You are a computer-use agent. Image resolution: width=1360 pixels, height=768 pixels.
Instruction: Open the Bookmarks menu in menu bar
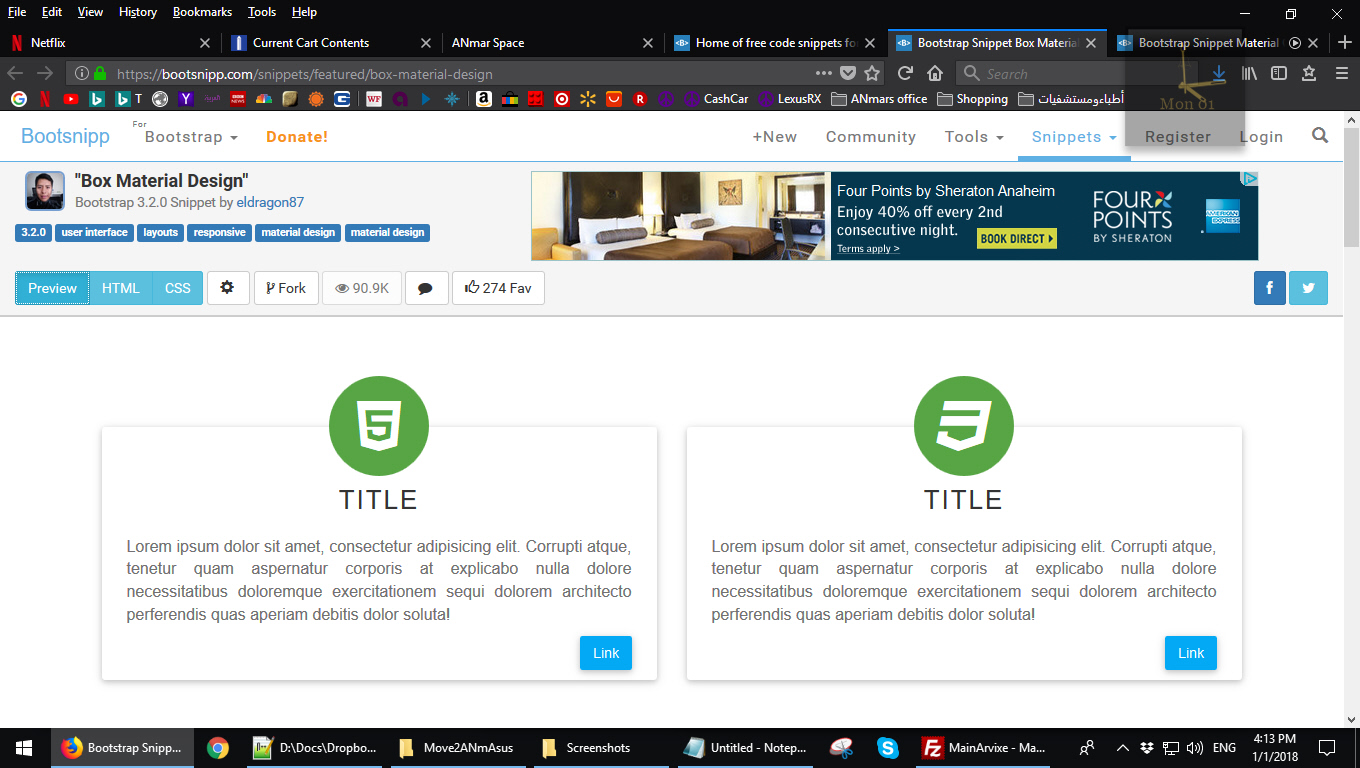coord(202,12)
